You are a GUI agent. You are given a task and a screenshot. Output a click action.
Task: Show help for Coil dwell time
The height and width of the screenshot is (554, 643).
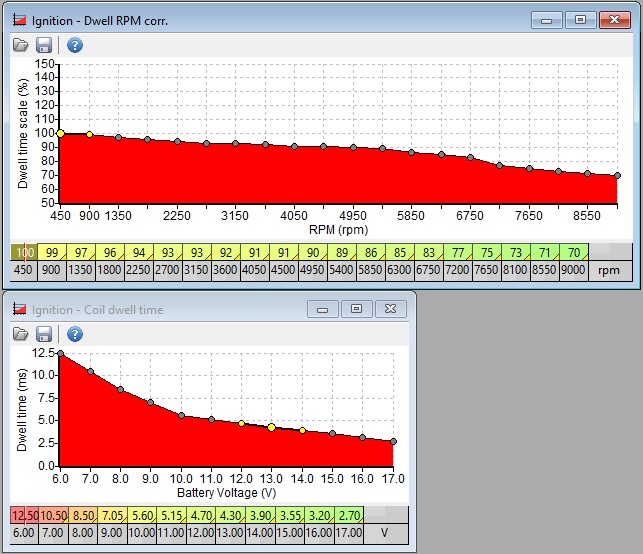pyautogui.click(x=74, y=333)
